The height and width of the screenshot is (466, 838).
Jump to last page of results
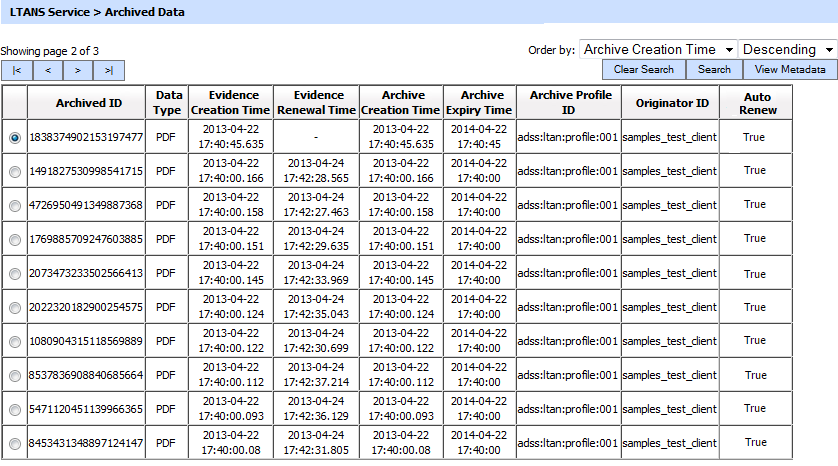(x=108, y=70)
